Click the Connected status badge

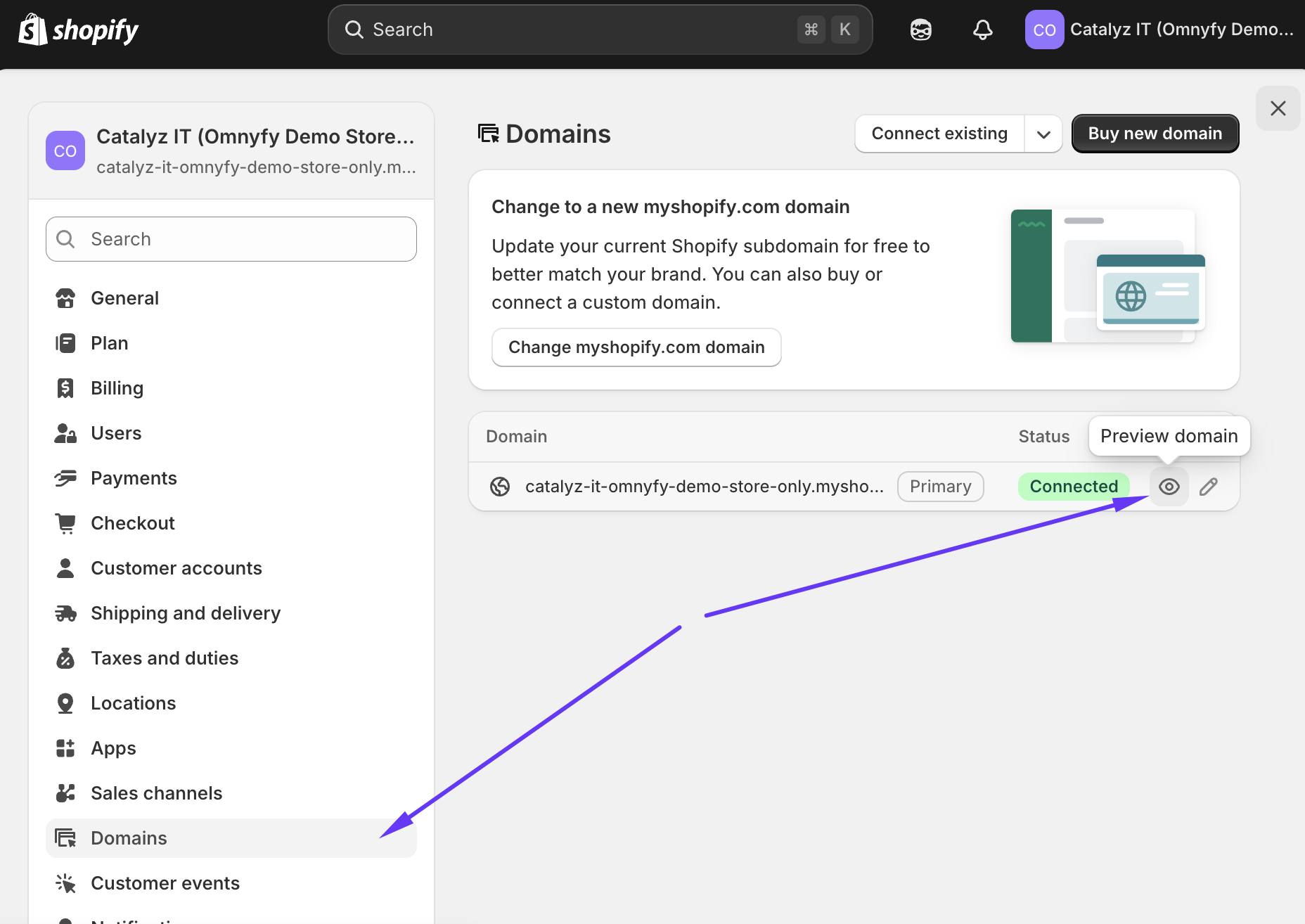coord(1074,487)
